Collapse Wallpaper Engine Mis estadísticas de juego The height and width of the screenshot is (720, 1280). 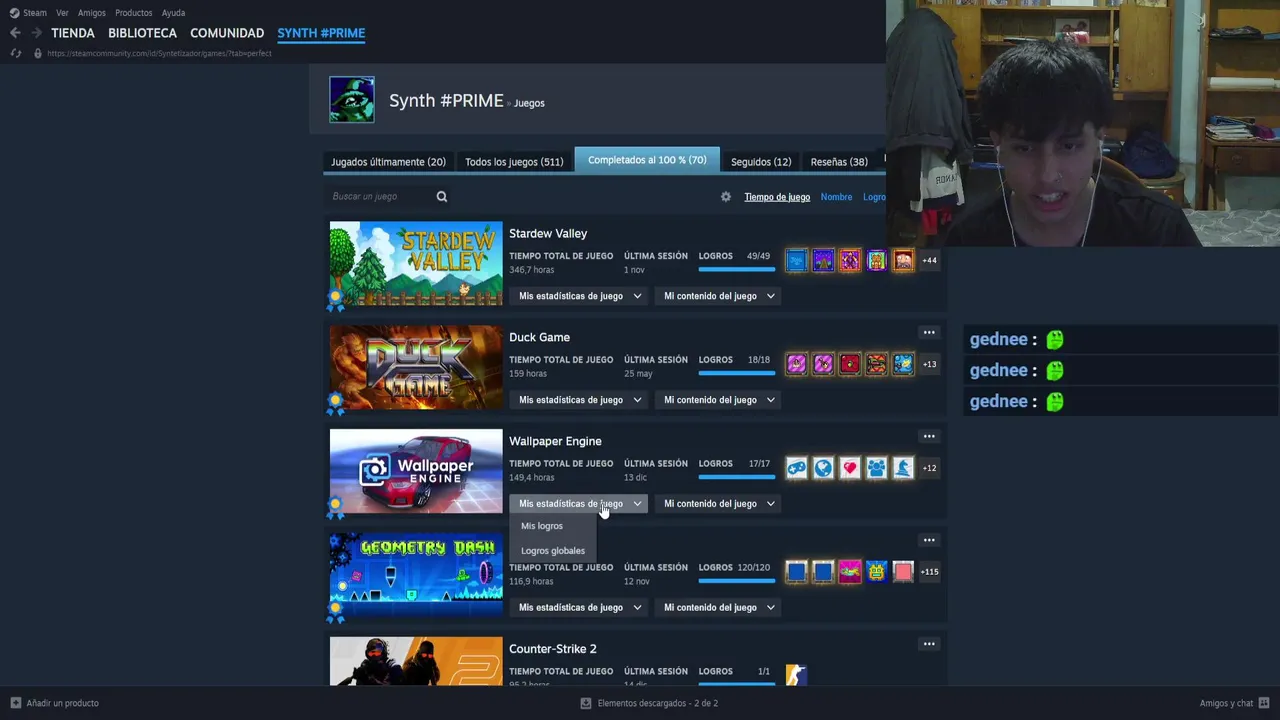(580, 504)
